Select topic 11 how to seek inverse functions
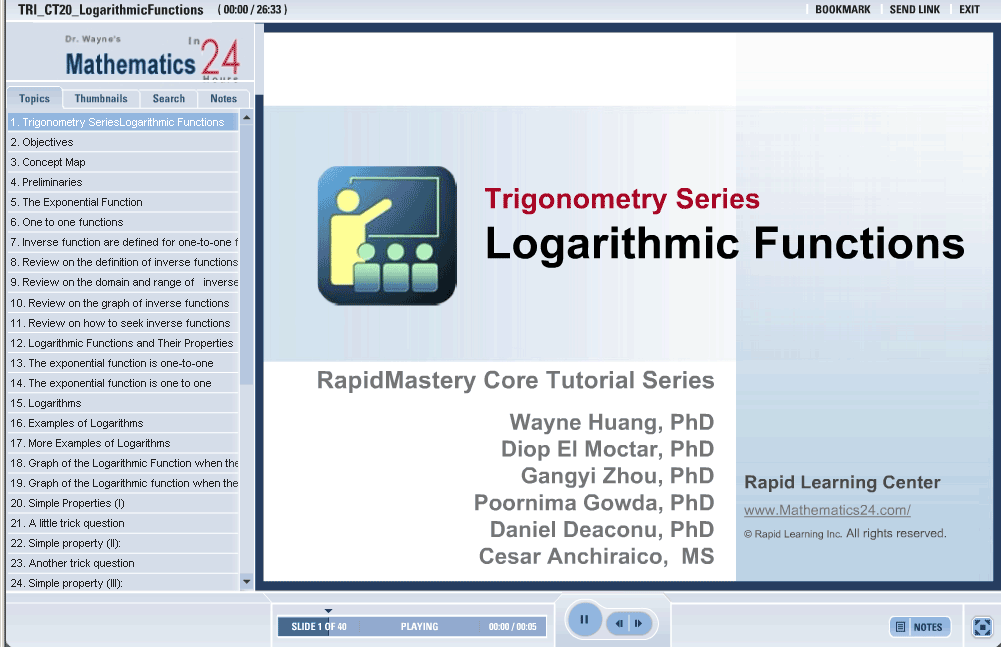Screen dimensions: 1001x647 pos(123,323)
